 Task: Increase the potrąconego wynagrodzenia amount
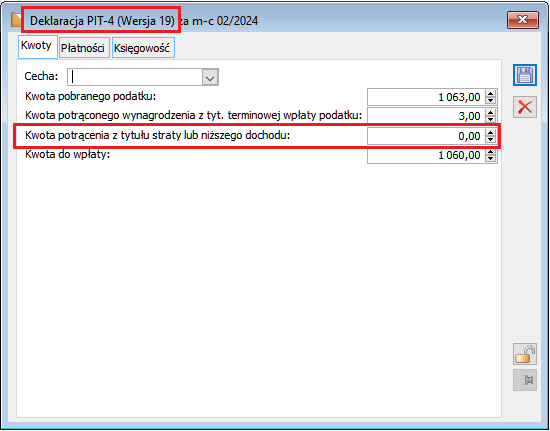(490, 112)
